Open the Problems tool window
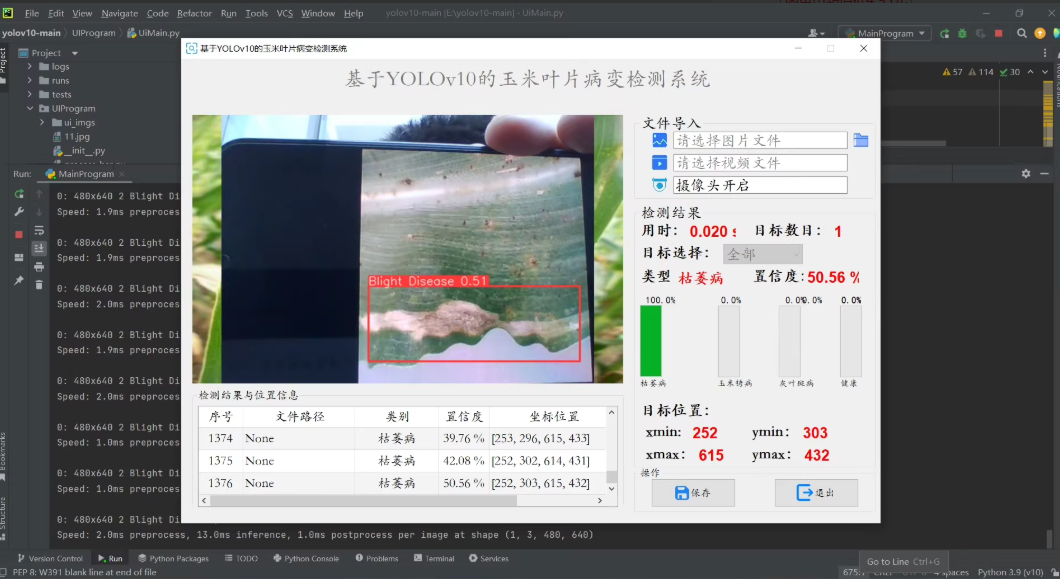Image resolution: width=1060 pixels, height=579 pixels. [377, 558]
